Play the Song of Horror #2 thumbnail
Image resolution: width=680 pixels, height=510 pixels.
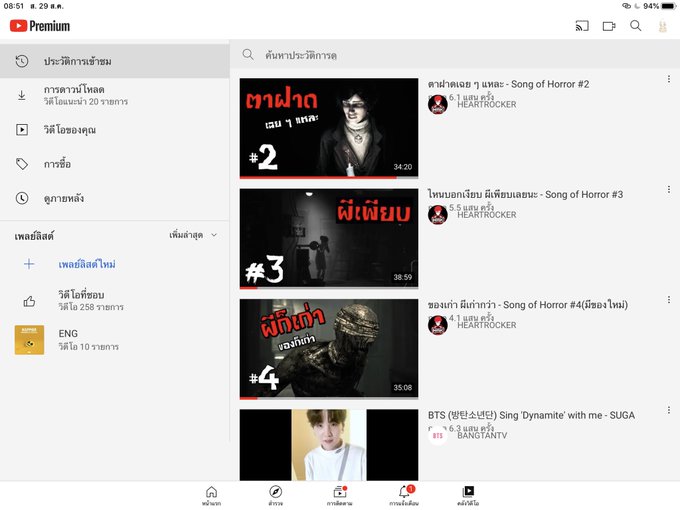329,128
